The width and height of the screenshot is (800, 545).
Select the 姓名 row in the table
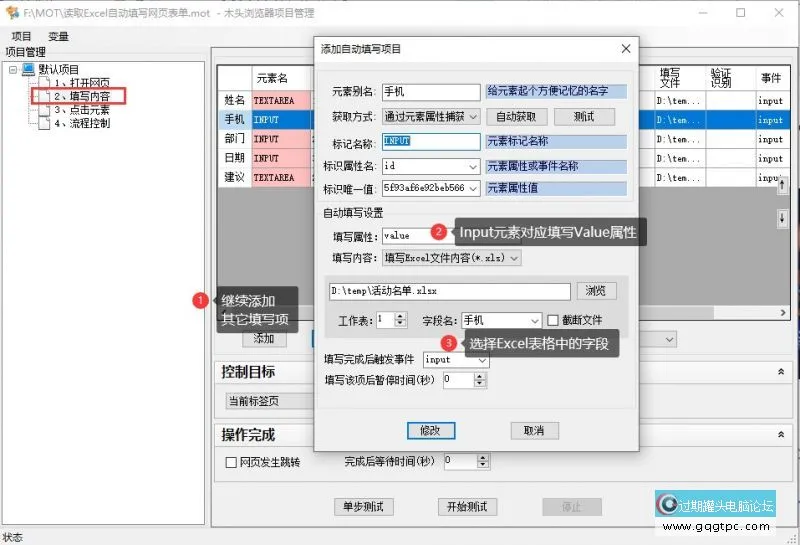[x=235, y=101]
